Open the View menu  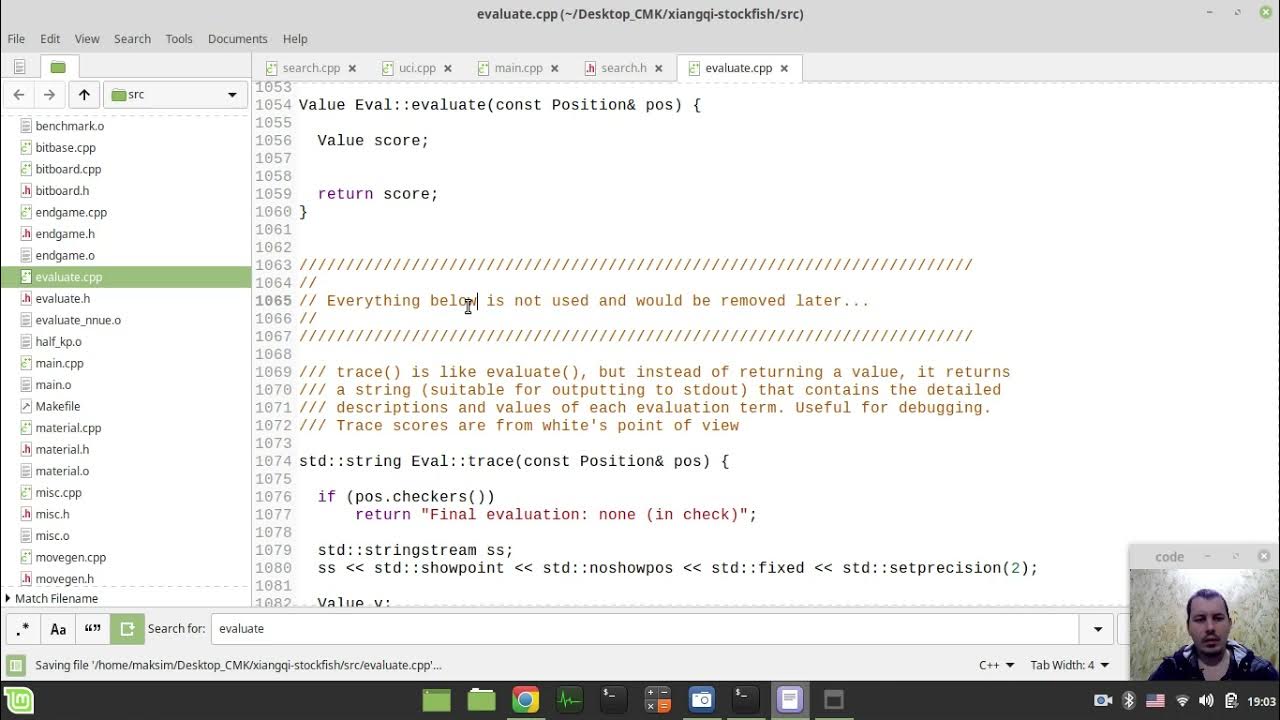tap(87, 38)
